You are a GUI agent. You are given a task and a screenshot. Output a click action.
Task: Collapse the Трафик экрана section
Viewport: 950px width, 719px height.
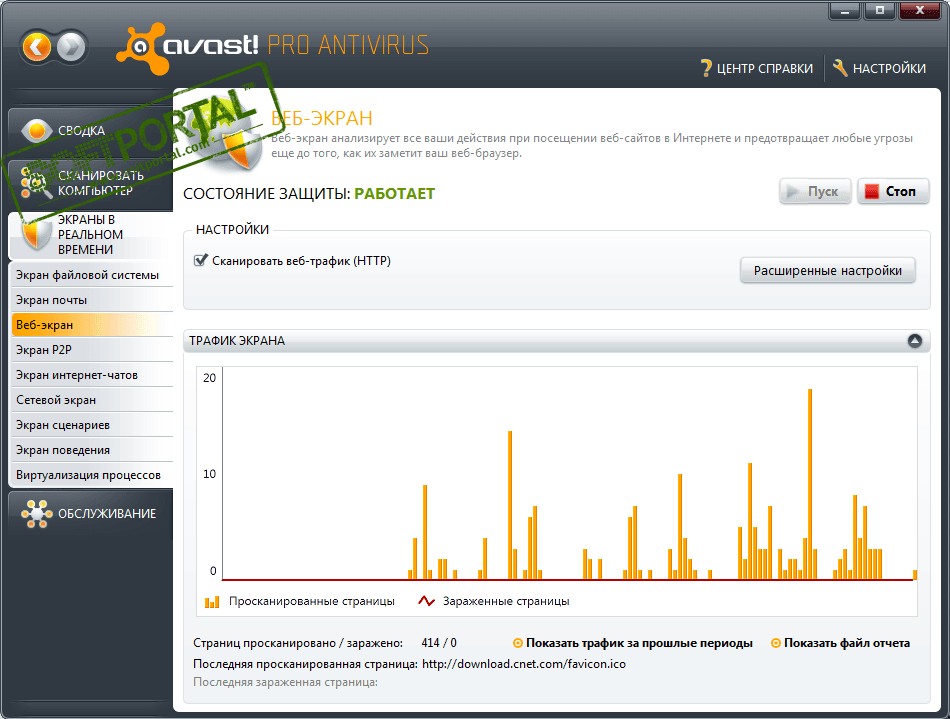tap(915, 341)
